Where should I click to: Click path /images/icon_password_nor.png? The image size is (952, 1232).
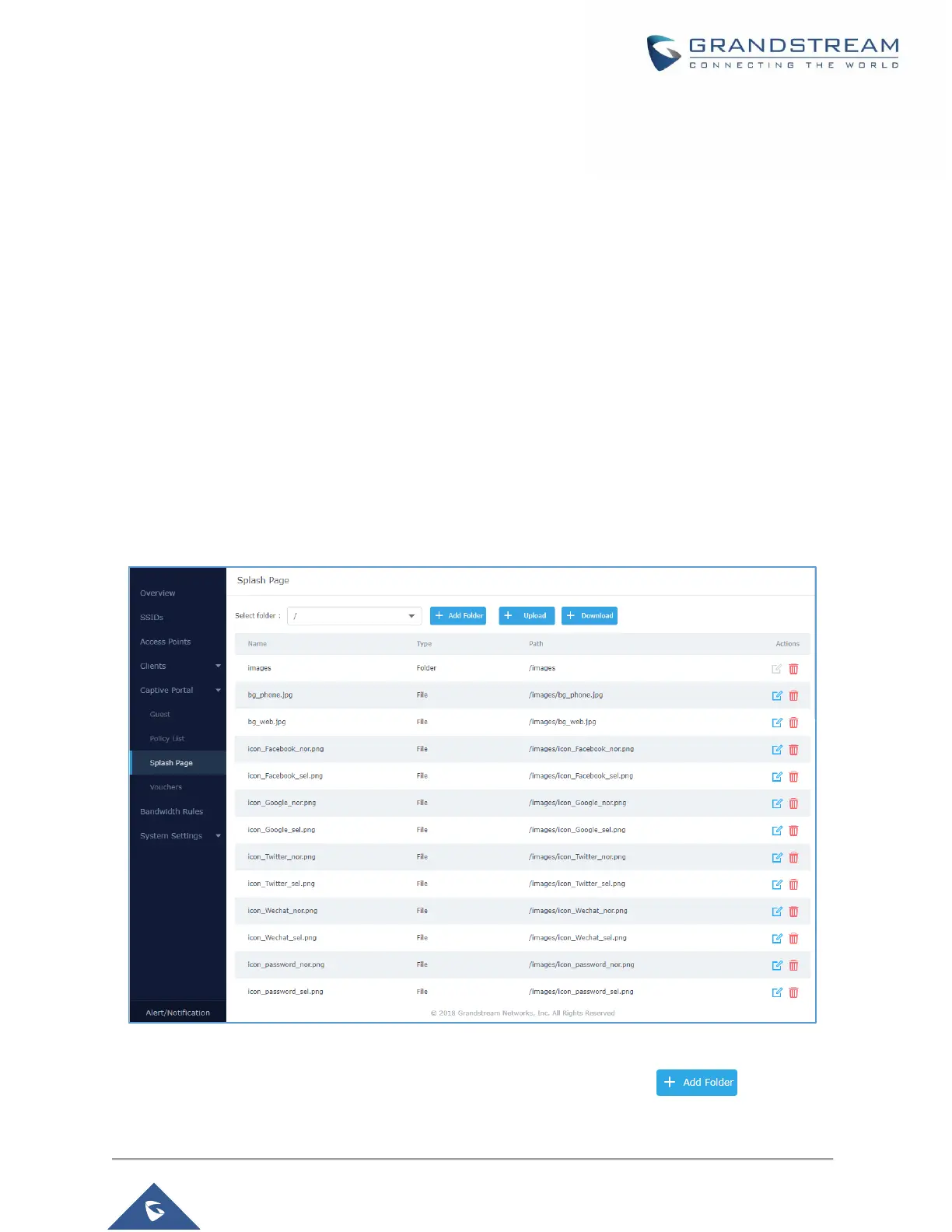582,964
